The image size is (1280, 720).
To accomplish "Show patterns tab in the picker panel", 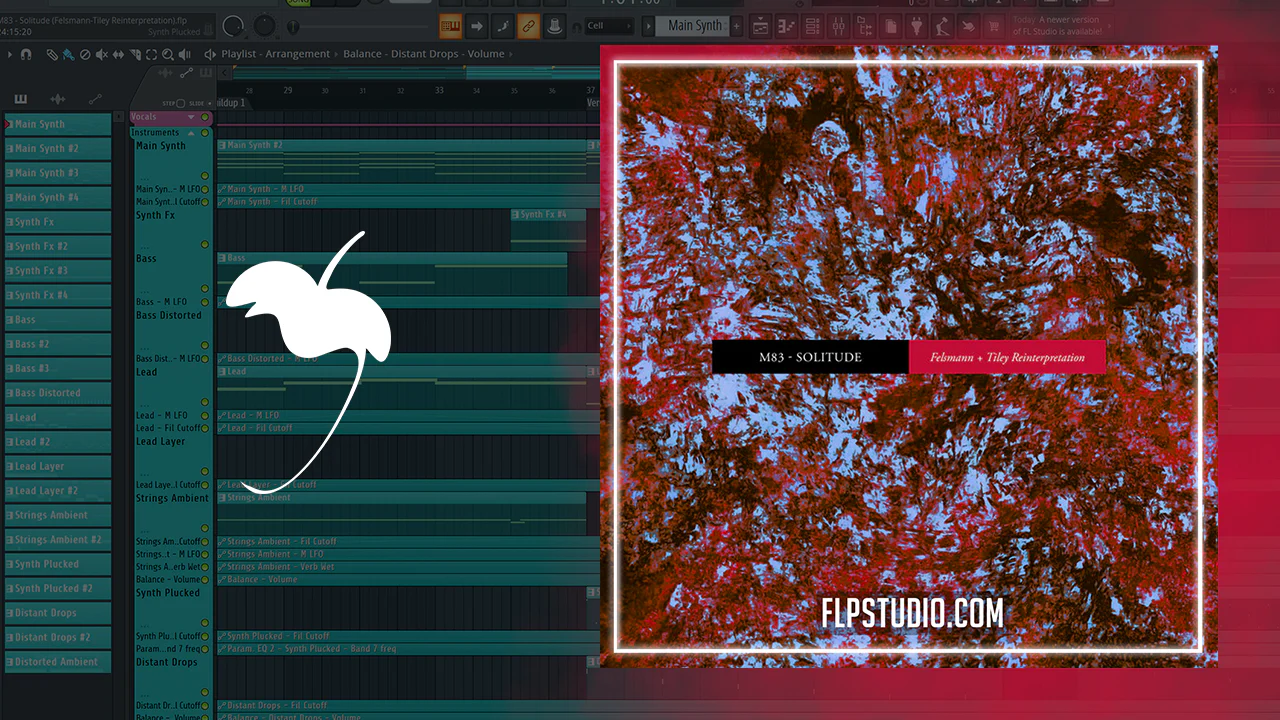I will [x=21, y=99].
